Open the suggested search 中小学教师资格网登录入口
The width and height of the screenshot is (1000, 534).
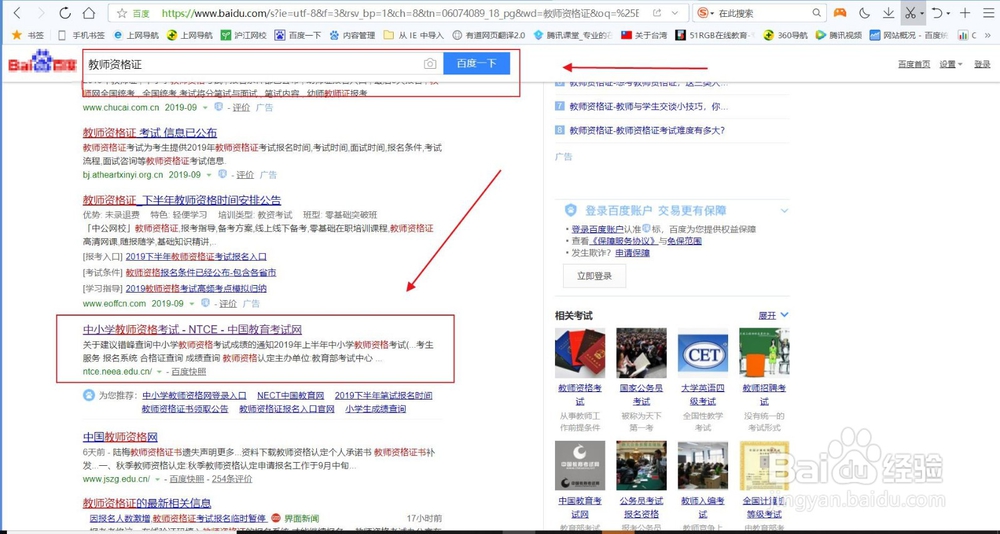[x=194, y=396]
